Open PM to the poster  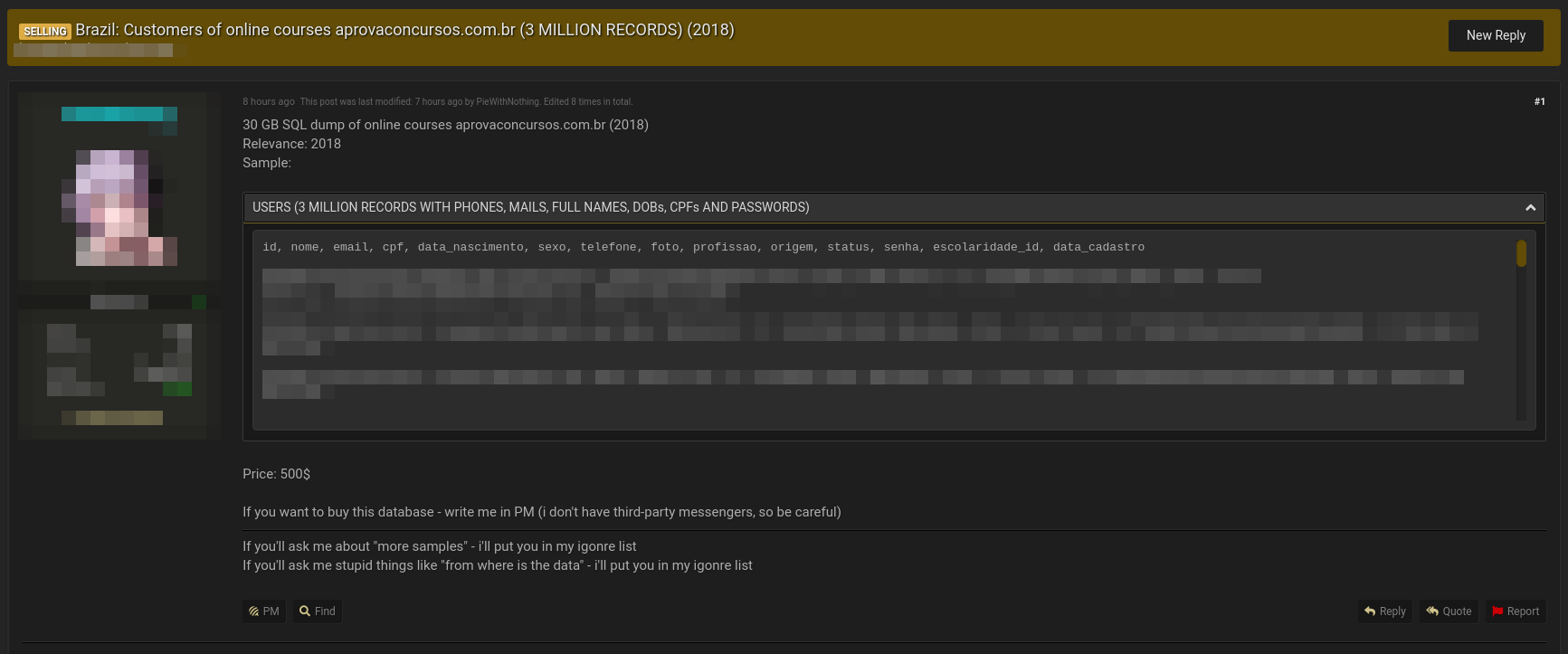point(264,611)
